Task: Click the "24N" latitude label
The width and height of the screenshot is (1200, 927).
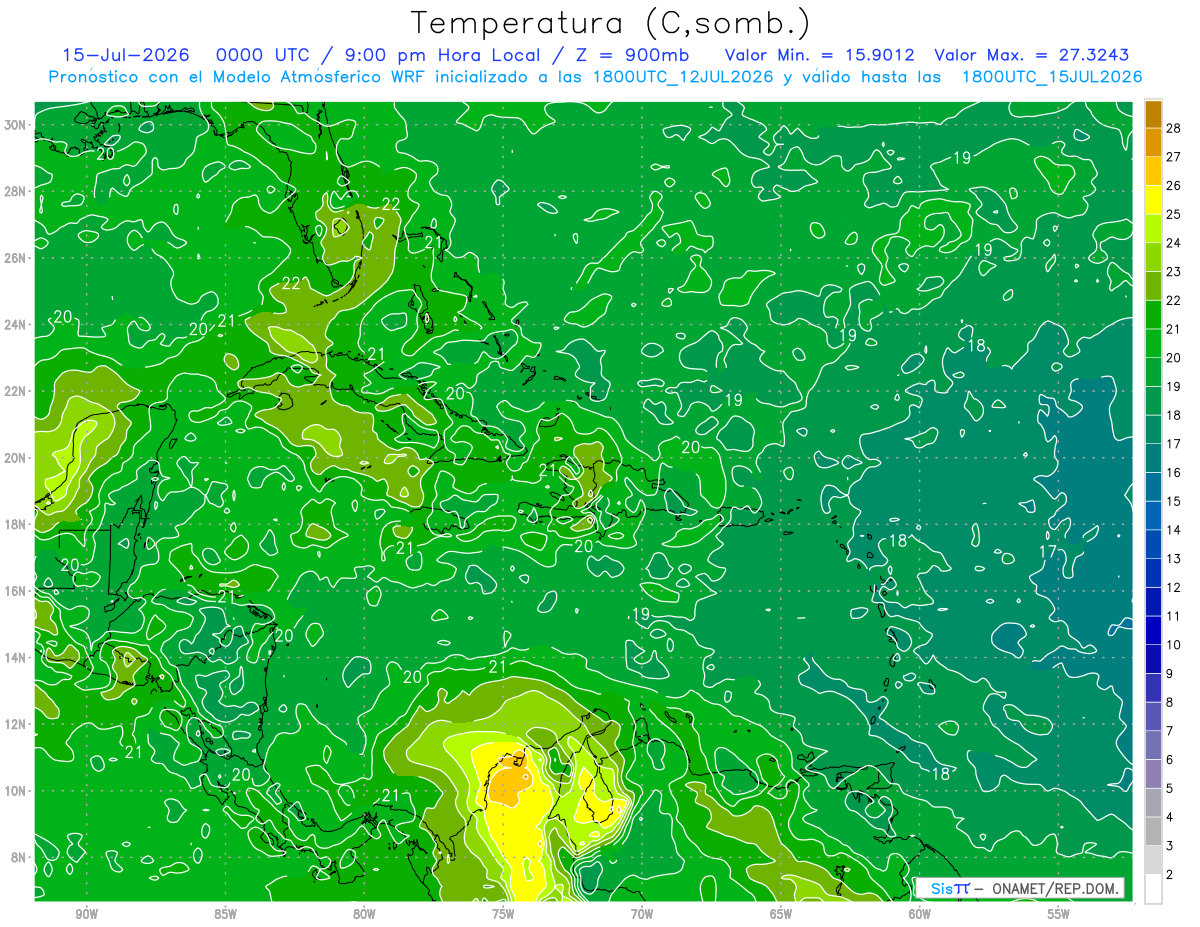Action: (x=17, y=325)
